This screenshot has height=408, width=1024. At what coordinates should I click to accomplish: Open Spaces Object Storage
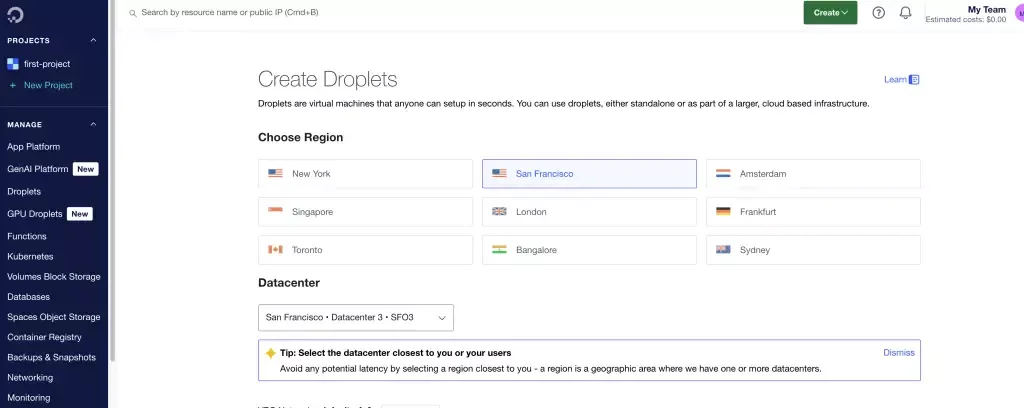click(x=54, y=317)
